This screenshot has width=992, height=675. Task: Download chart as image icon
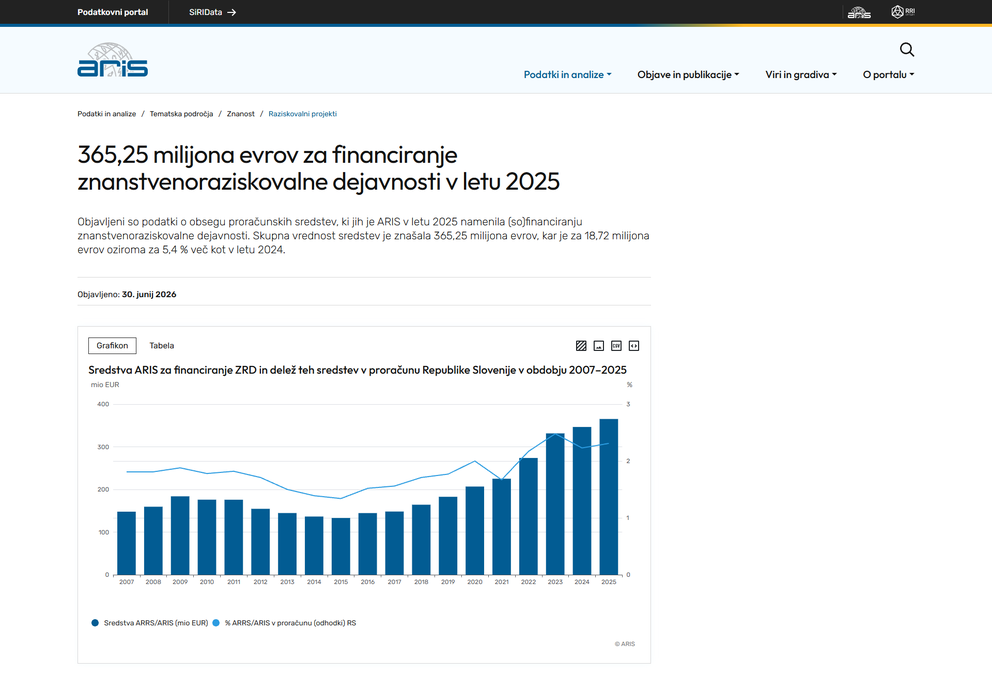598,345
